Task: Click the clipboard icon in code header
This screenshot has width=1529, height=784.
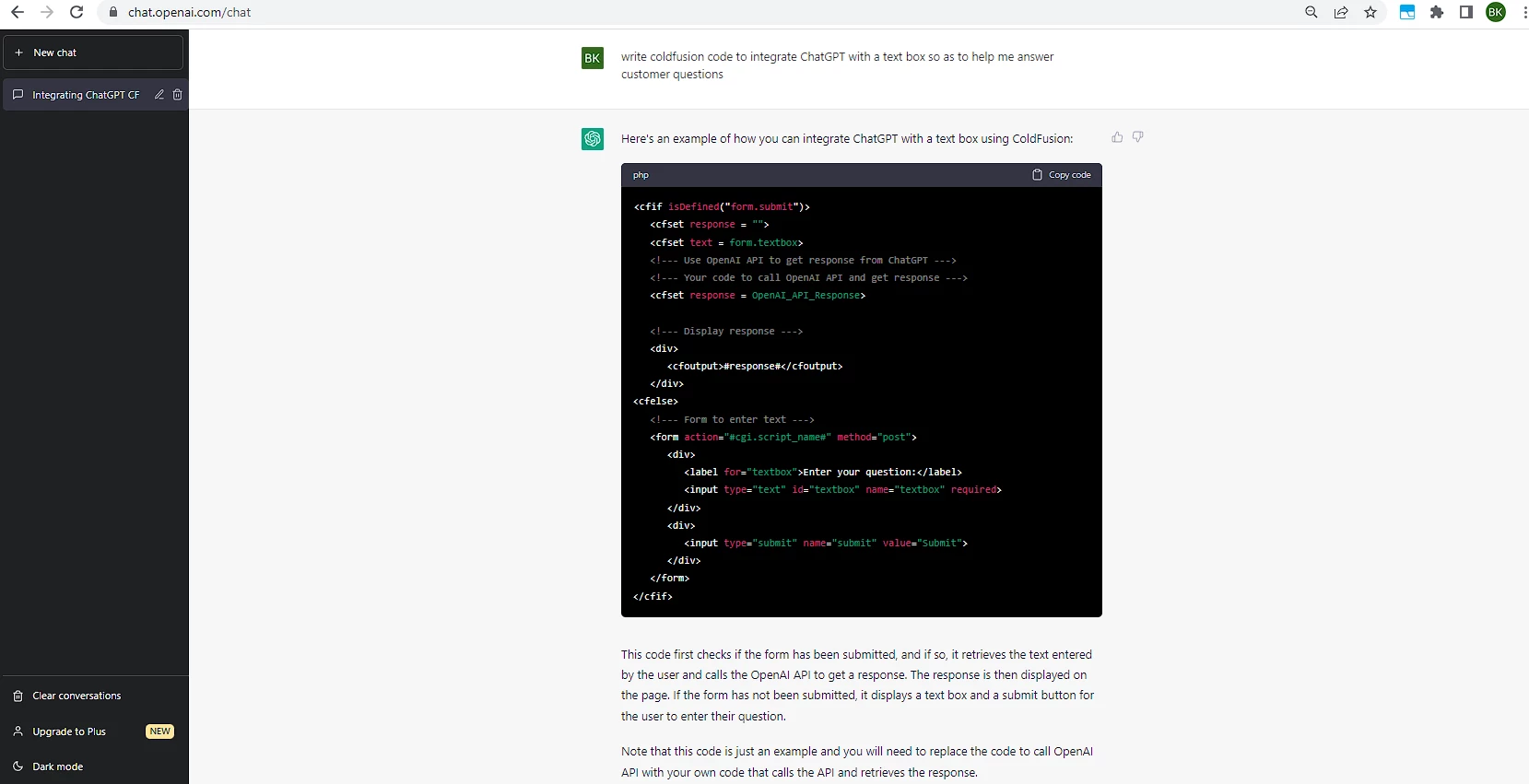Action: coord(1037,175)
